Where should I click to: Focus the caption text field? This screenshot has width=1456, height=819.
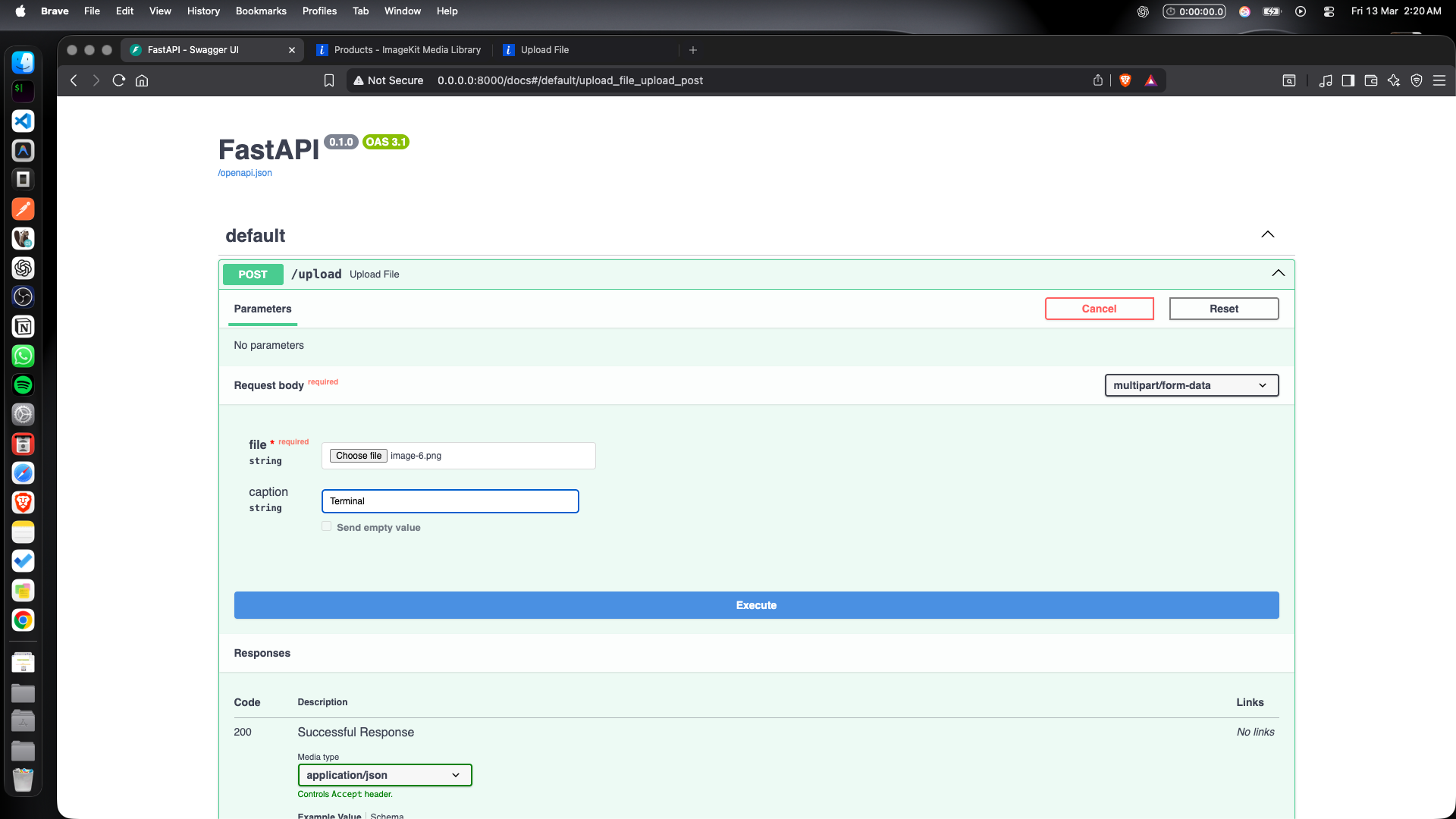pos(450,501)
